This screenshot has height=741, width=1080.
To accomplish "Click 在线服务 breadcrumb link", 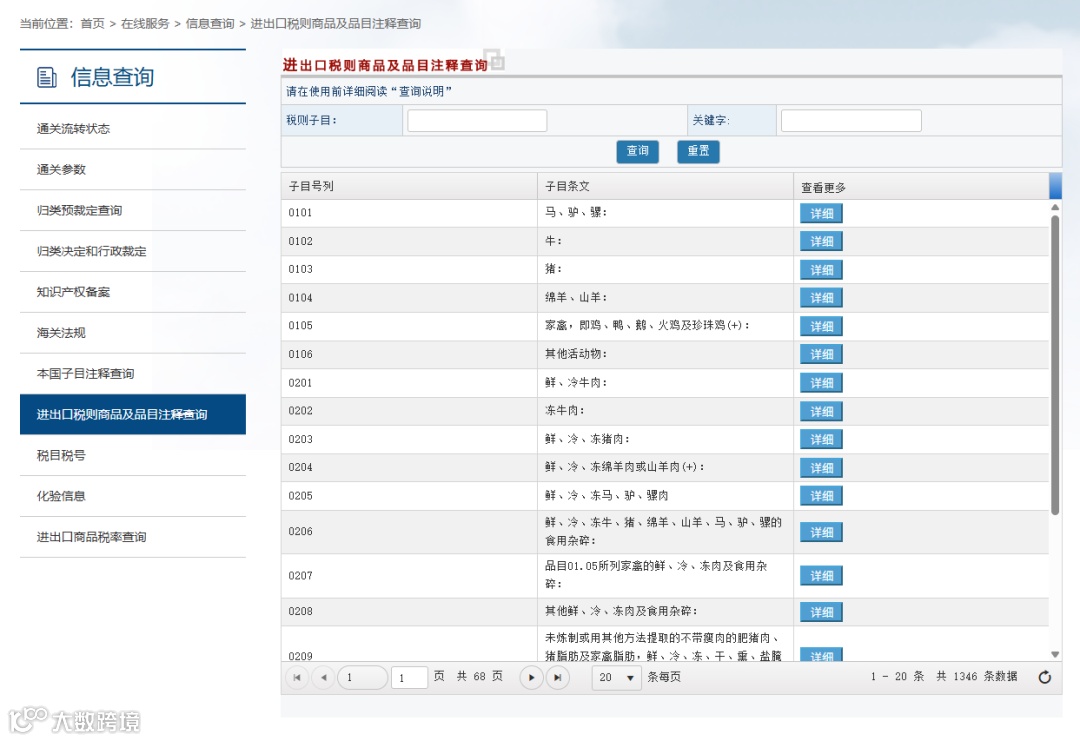I will point(145,23).
